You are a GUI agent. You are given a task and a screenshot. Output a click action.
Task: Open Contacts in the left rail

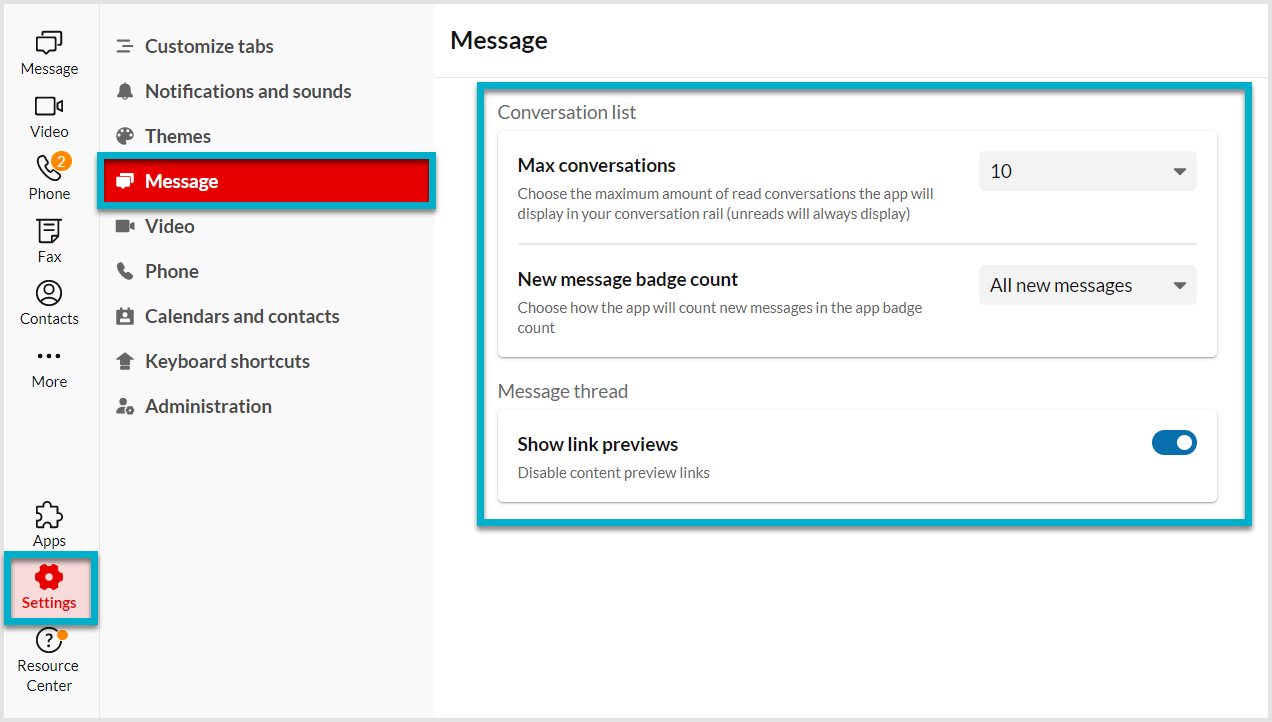tap(49, 302)
